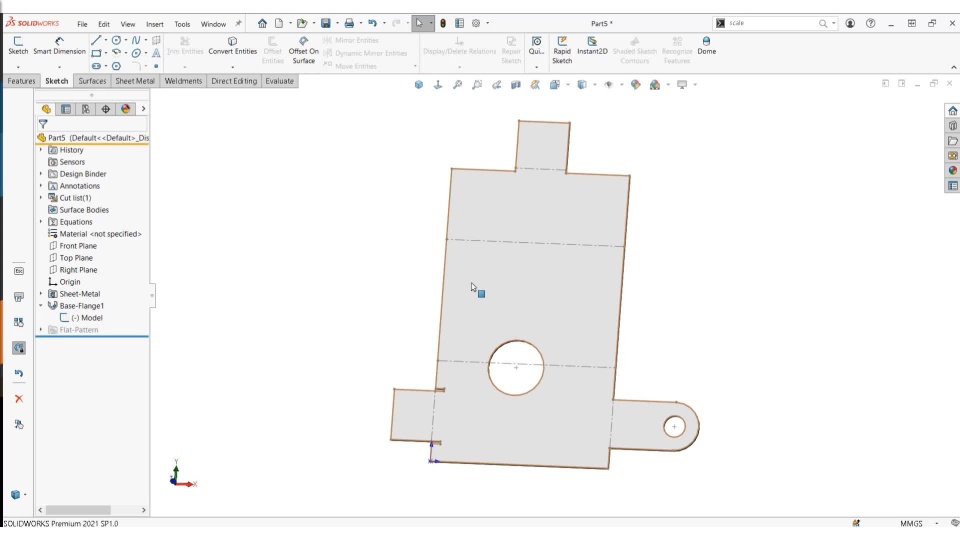Toggle the hide/show items eye icon
Viewport: 960px width, 540px height.
click(609, 85)
